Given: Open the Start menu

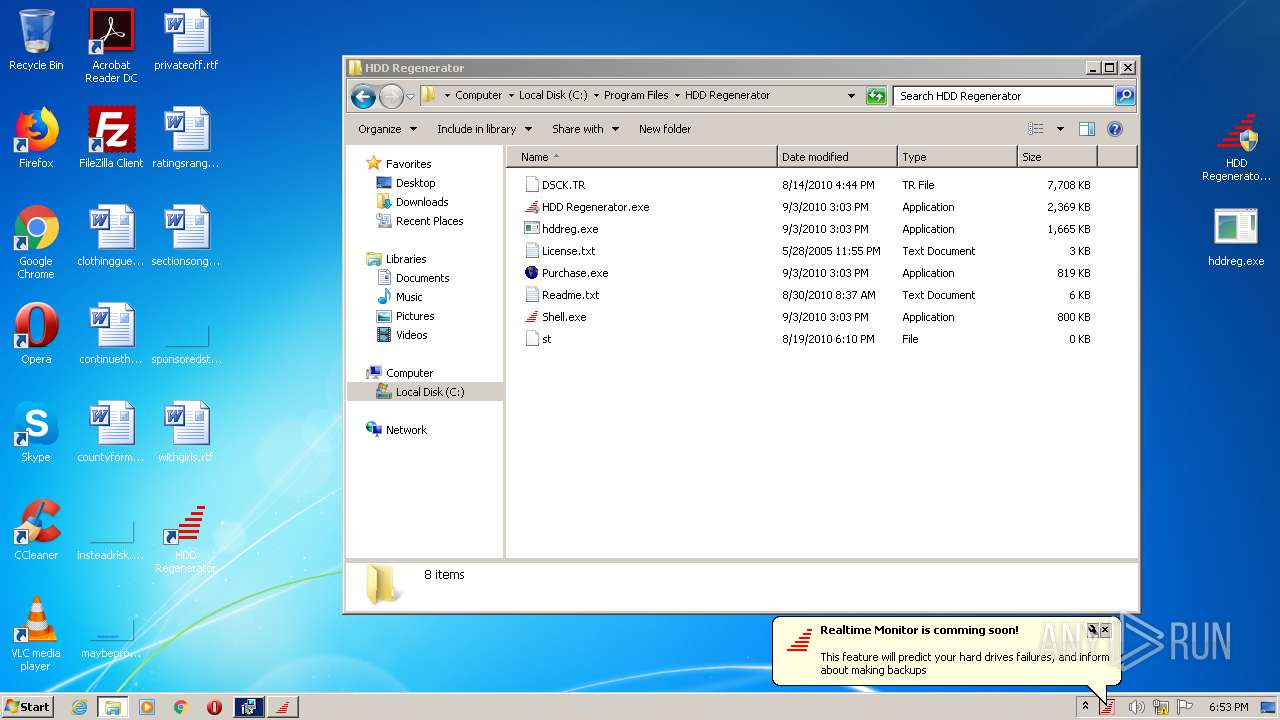Looking at the screenshot, I should (x=28, y=707).
